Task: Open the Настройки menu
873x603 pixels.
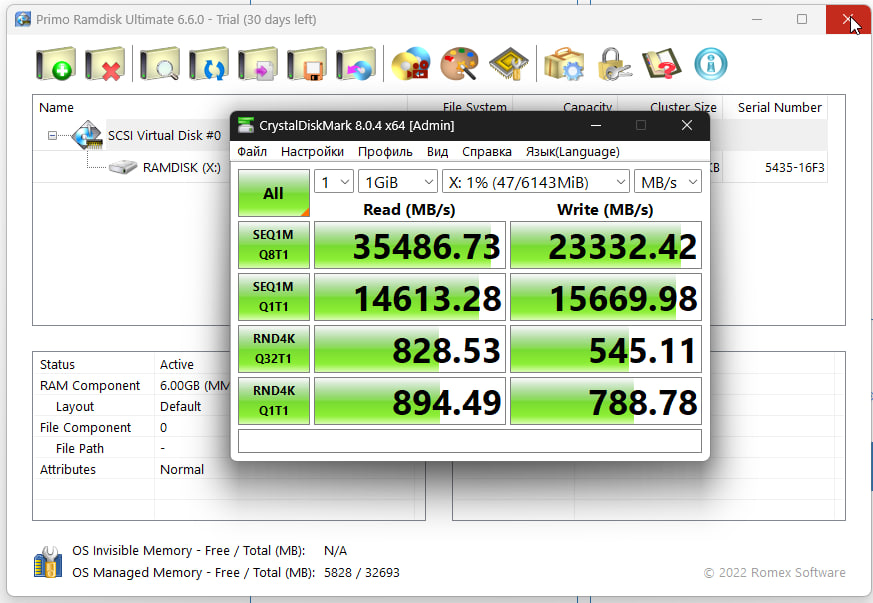Action: tap(312, 151)
